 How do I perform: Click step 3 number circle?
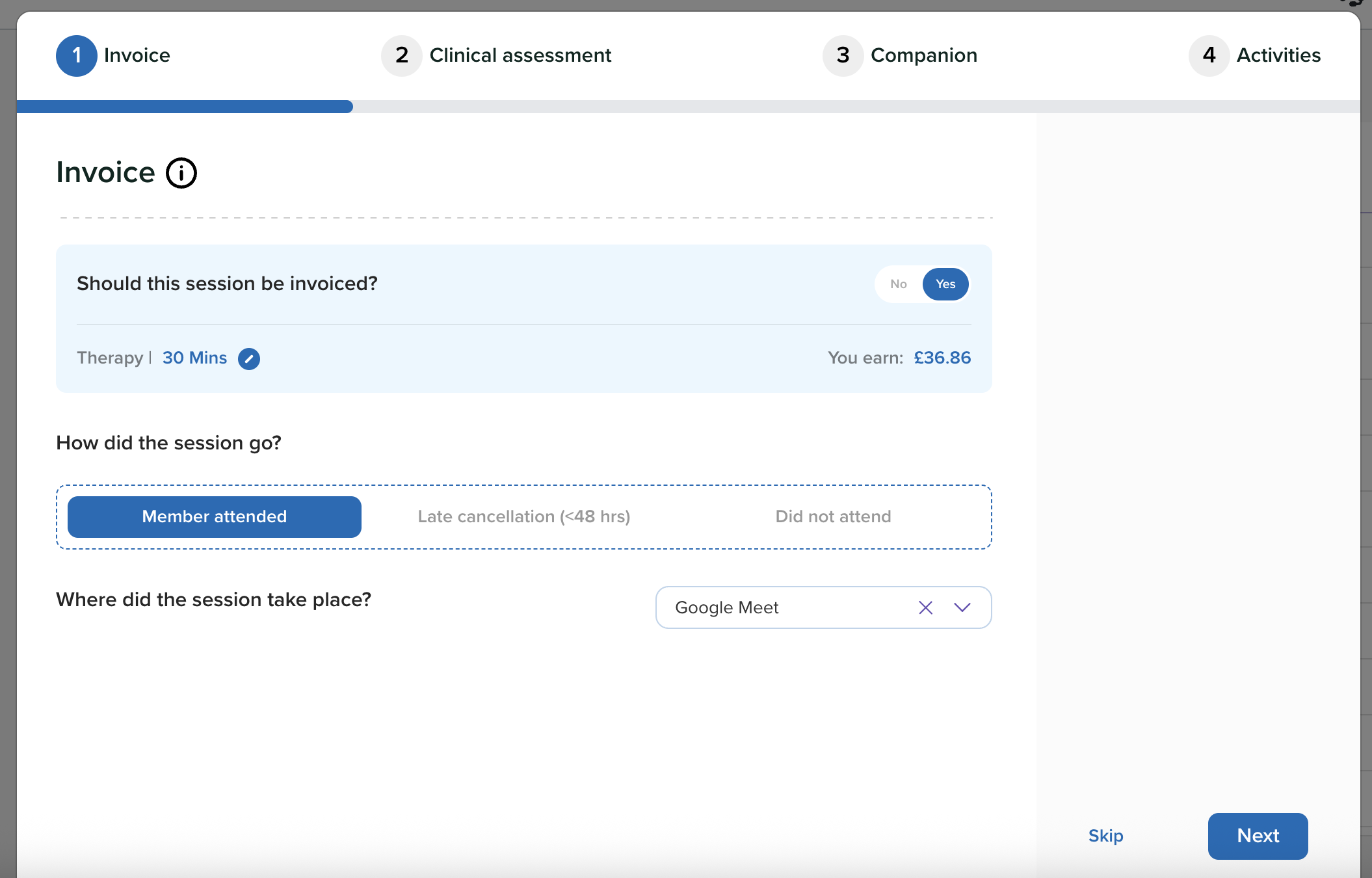coord(843,56)
